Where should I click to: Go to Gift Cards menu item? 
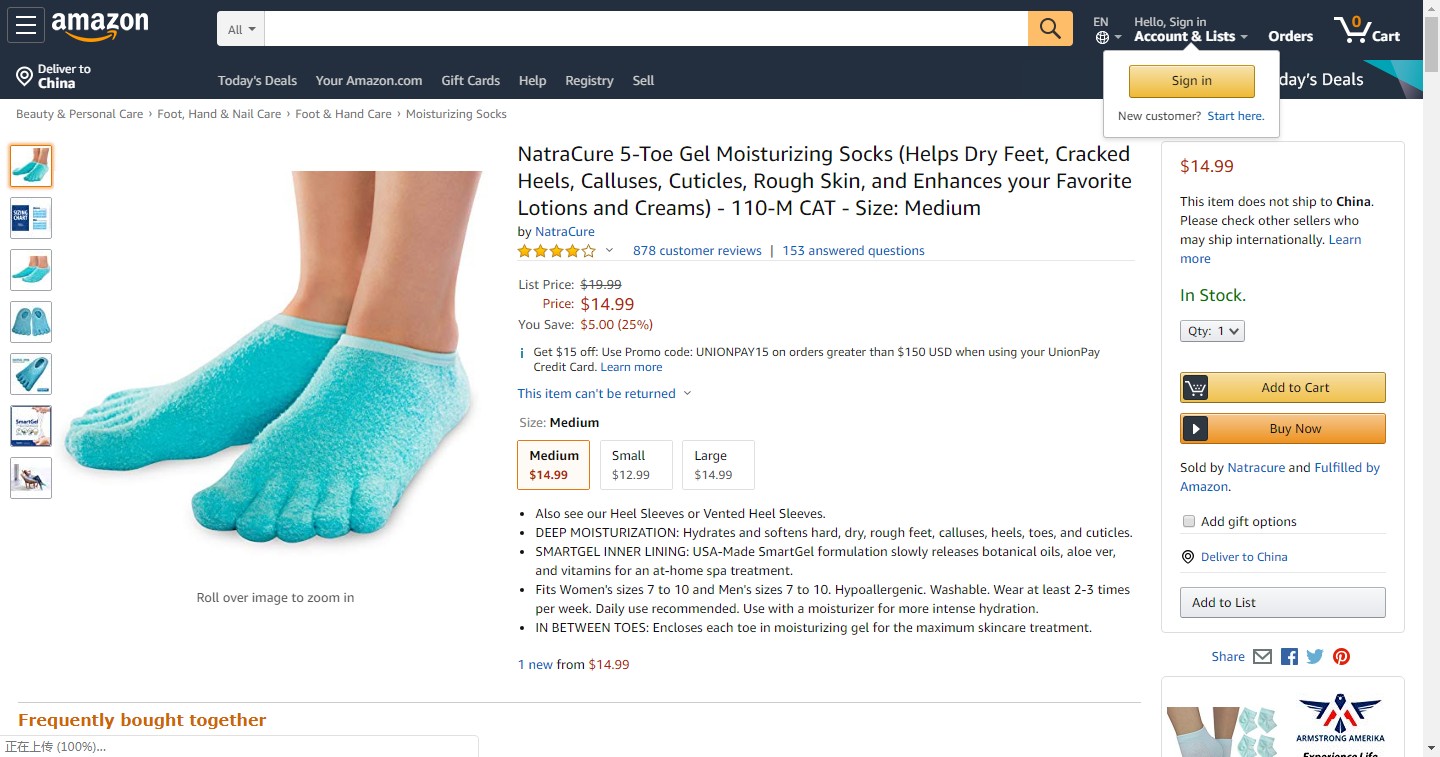click(470, 81)
